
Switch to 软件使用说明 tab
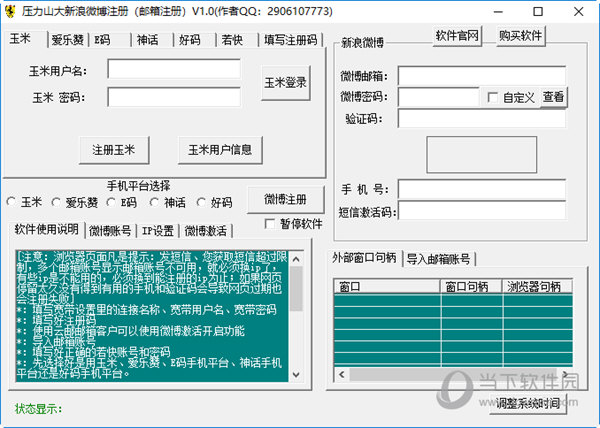pos(46,229)
